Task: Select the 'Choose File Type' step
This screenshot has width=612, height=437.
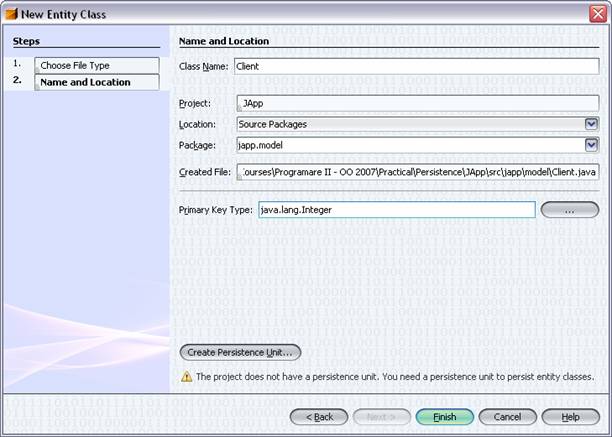Action: 97,66
